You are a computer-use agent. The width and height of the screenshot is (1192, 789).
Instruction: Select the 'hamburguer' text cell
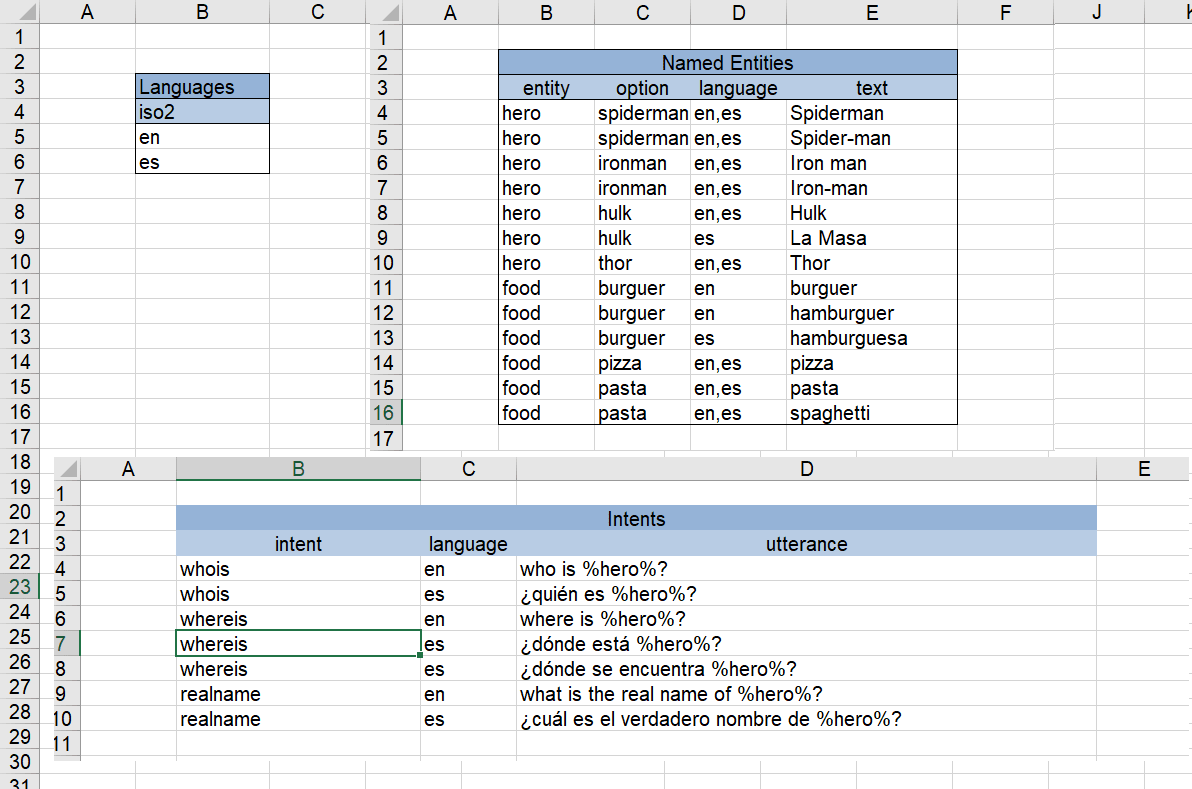tap(872, 312)
